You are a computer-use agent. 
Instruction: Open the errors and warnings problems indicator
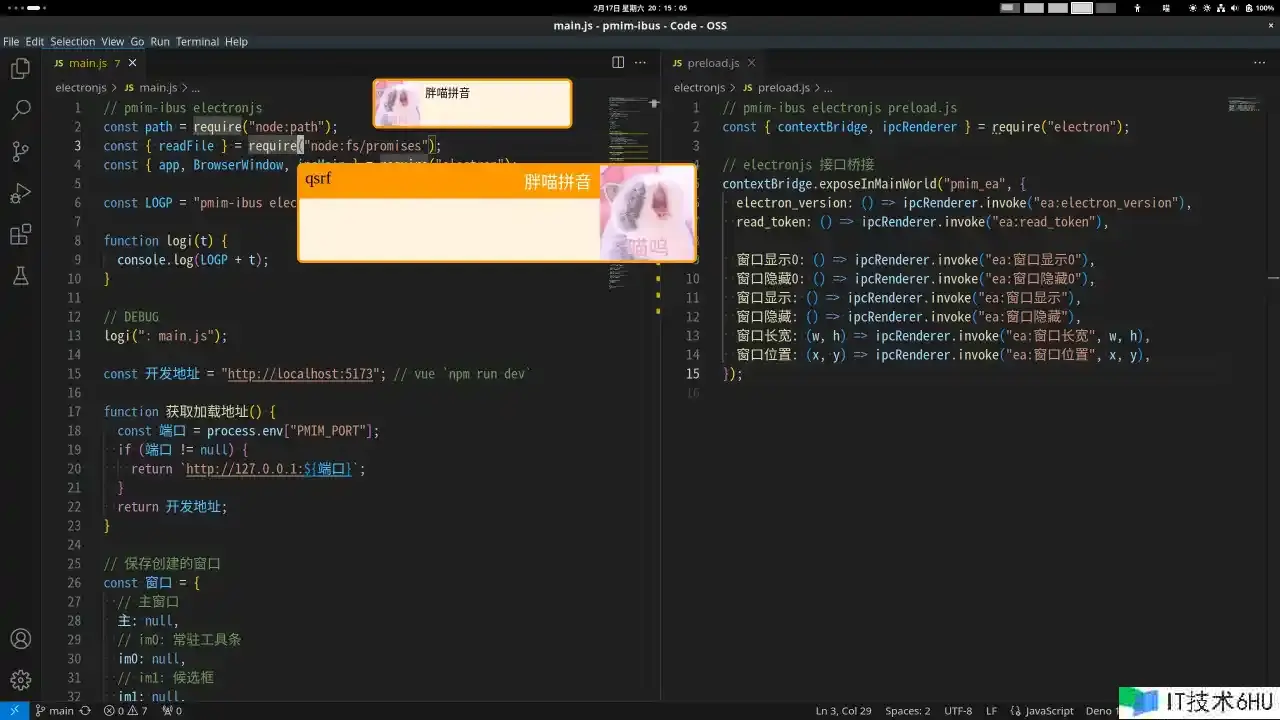[x=125, y=711]
